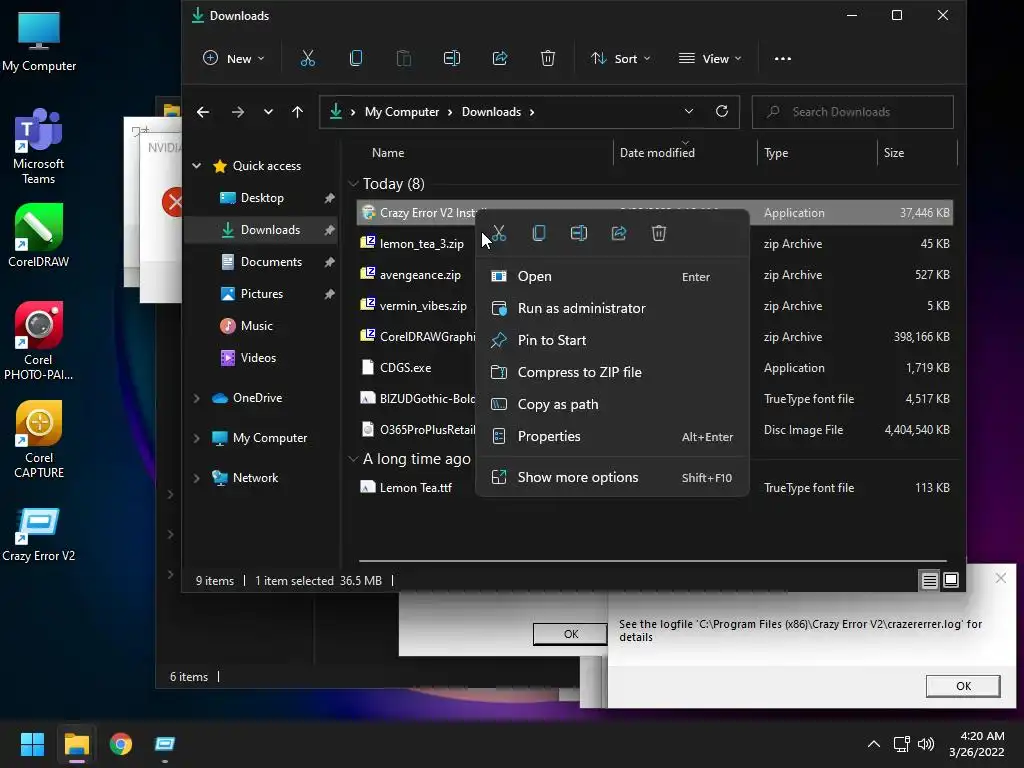Refresh the Downloads folder
1024x768 pixels.
tap(722, 112)
